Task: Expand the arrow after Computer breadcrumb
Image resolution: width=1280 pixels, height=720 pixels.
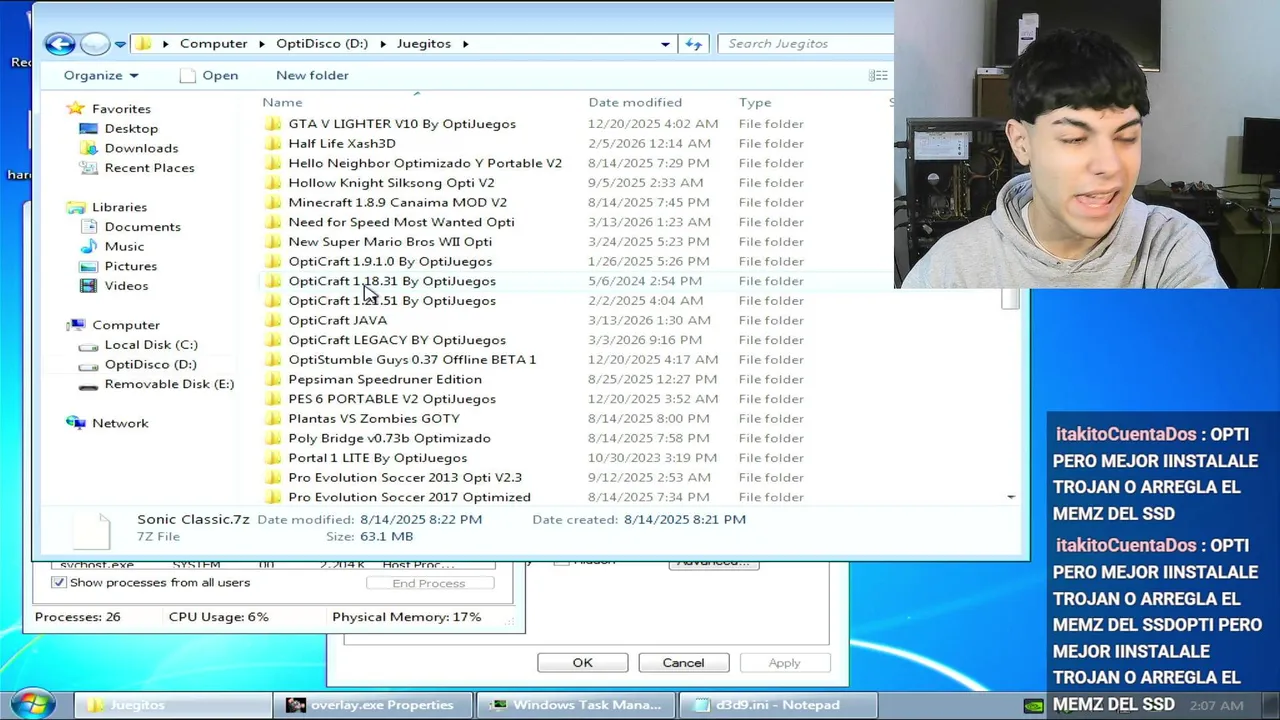Action: point(262,44)
